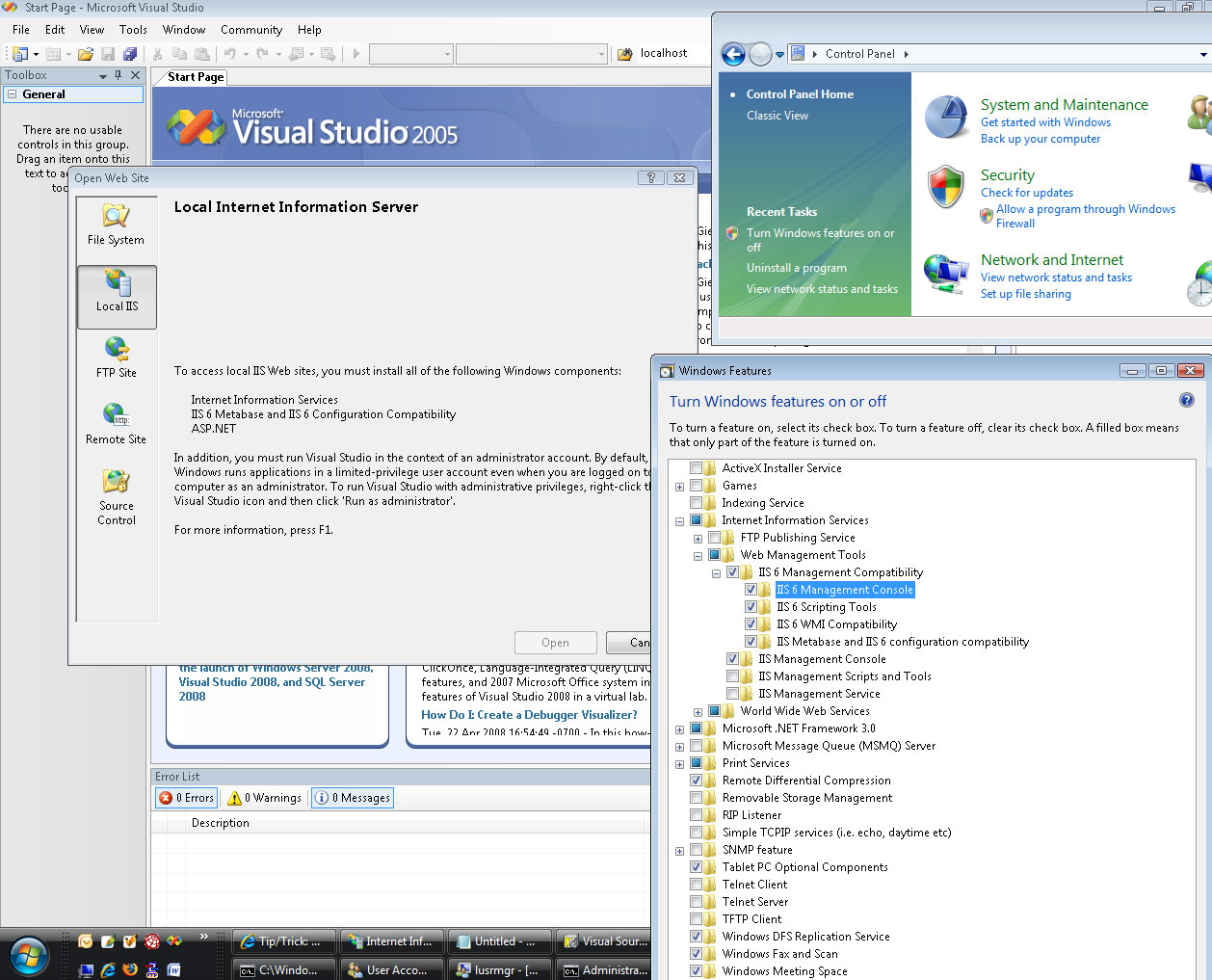This screenshot has height=980, width=1212.
Task: Uncheck Remote Differential Compression checkbox
Action: [697, 781]
